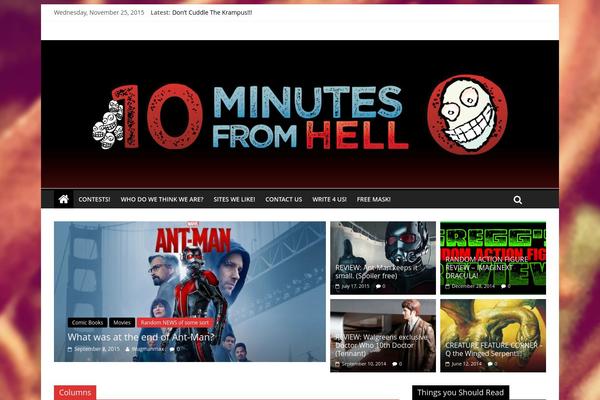Click the 10 Minutes From Hell banner logo
Viewport: 600px width, 400px height.
pos(300,114)
